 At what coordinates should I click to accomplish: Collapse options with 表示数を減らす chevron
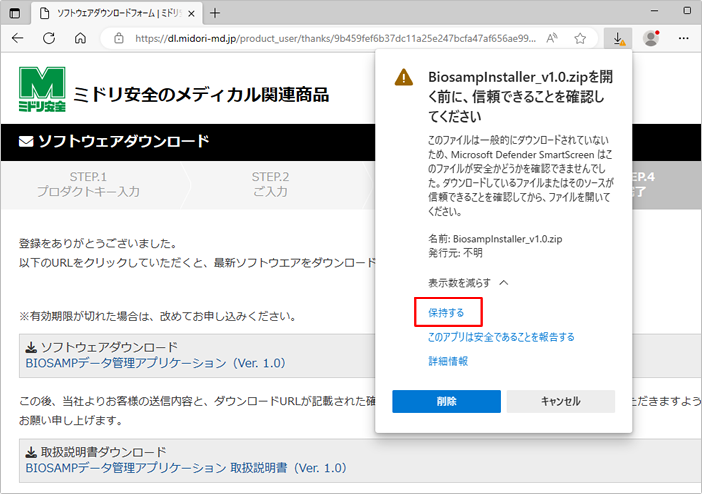pos(504,283)
